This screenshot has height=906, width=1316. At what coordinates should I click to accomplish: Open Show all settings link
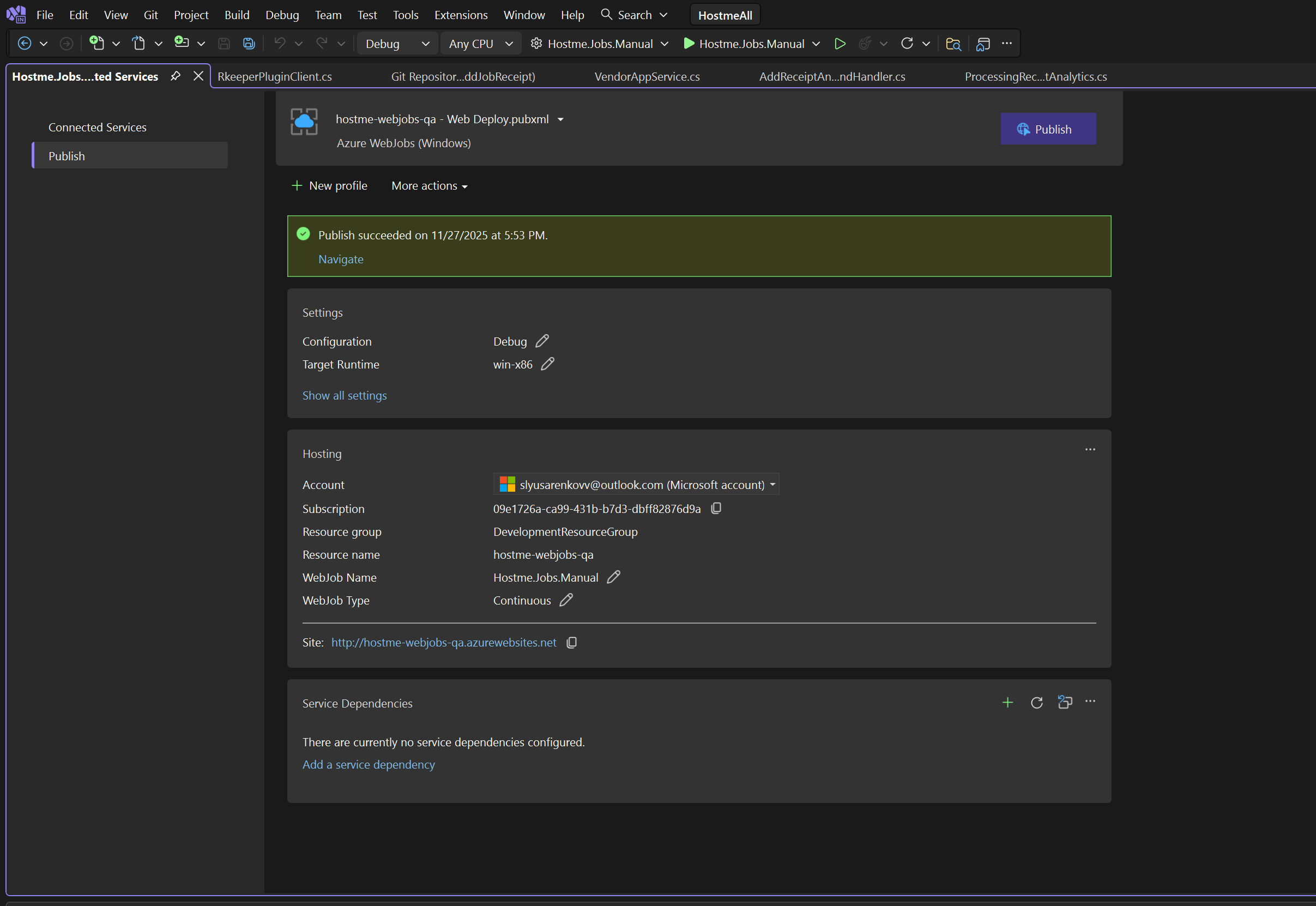[344, 395]
